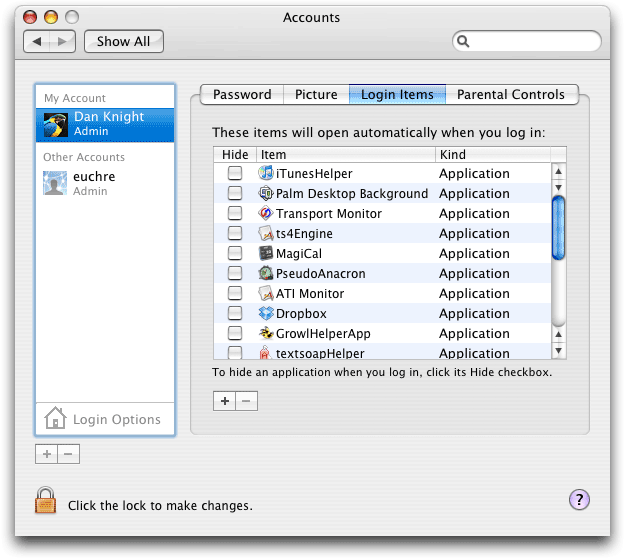Select the GrowlHelperApp row name
The height and width of the screenshot is (560, 624).
323,334
